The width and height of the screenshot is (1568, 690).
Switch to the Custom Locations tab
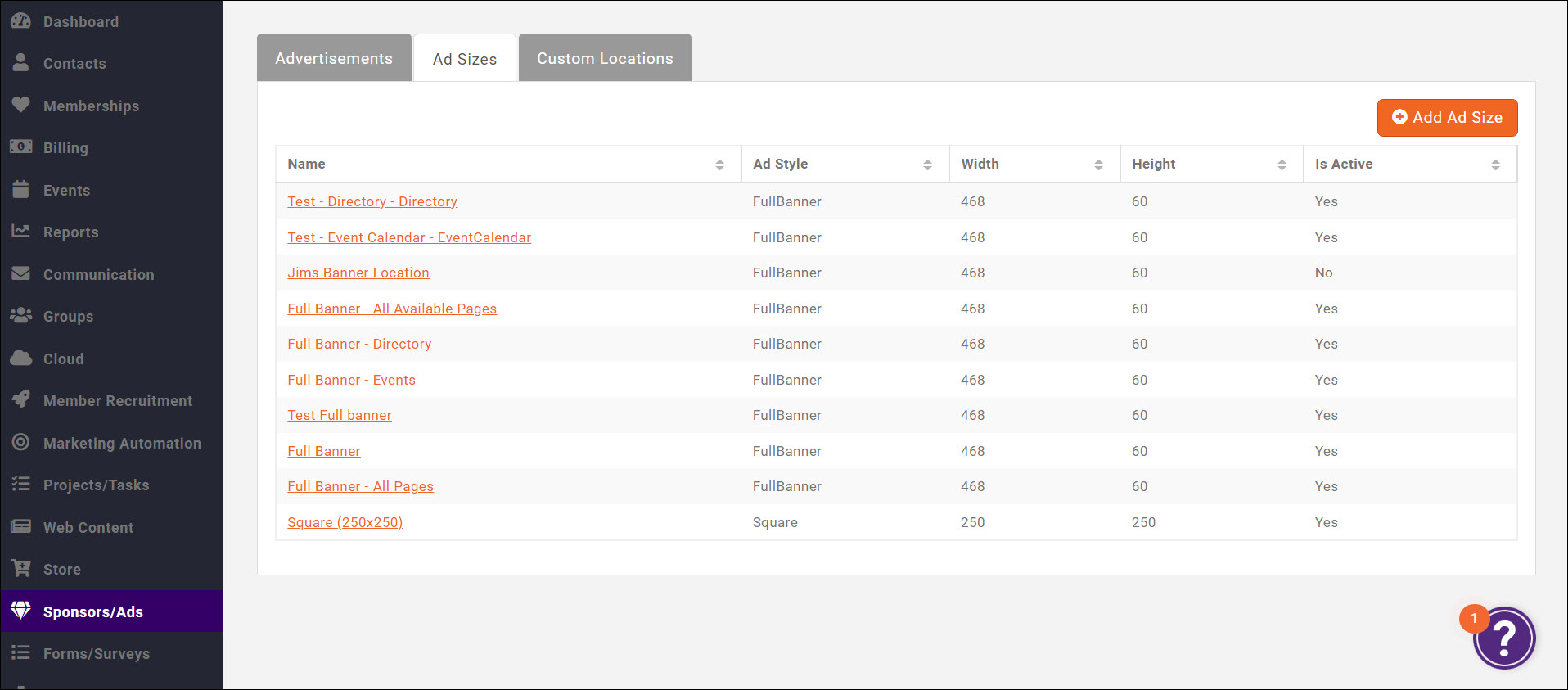(605, 58)
